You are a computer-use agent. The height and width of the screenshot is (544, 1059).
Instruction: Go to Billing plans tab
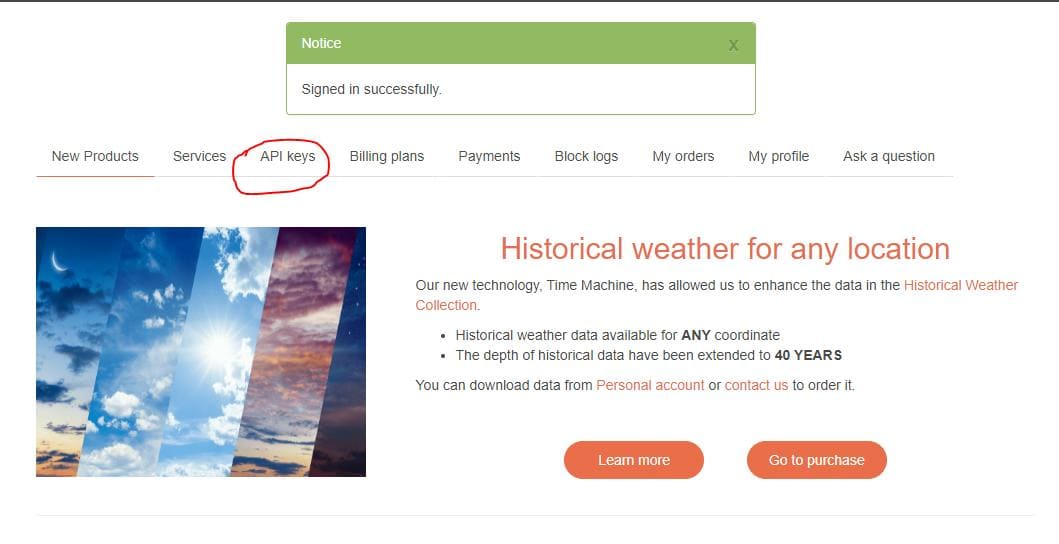click(x=387, y=156)
